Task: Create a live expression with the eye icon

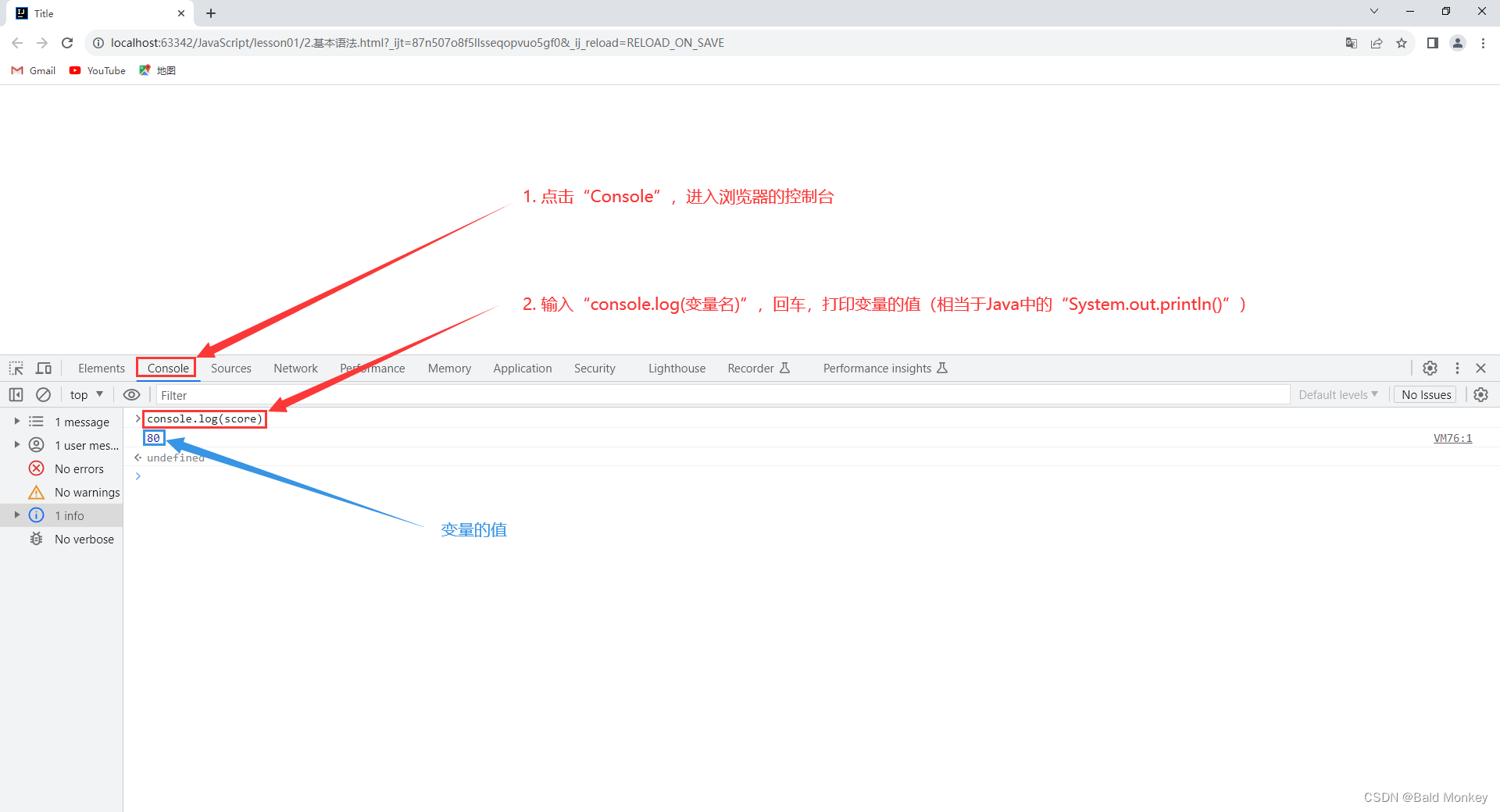Action: pyautogui.click(x=132, y=395)
